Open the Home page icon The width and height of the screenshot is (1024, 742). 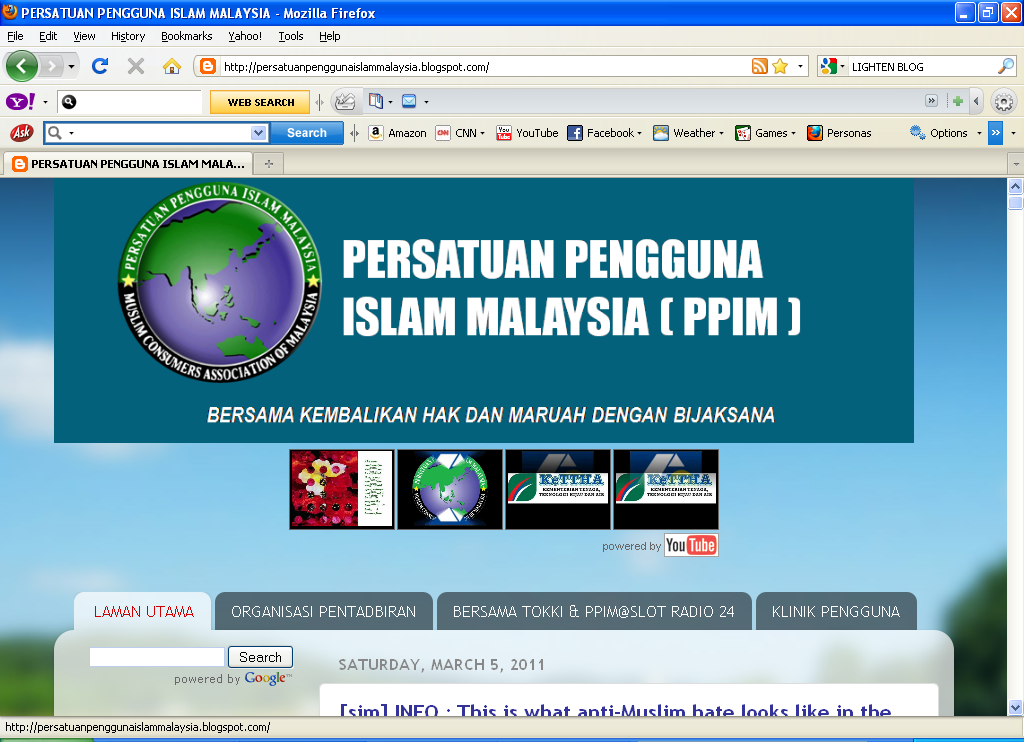pyautogui.click(x=172, y=66)
